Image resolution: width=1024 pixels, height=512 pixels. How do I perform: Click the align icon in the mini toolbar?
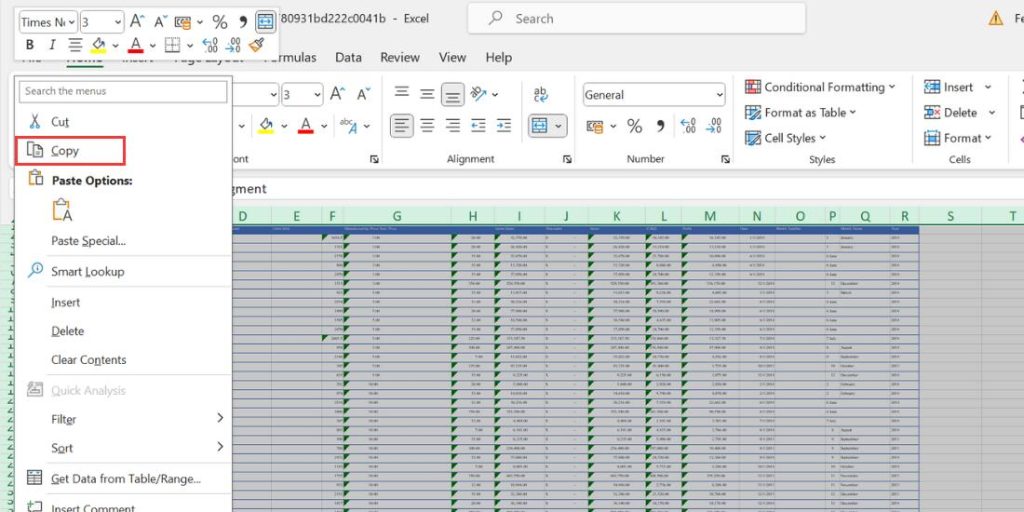click(x=75, y=45)
